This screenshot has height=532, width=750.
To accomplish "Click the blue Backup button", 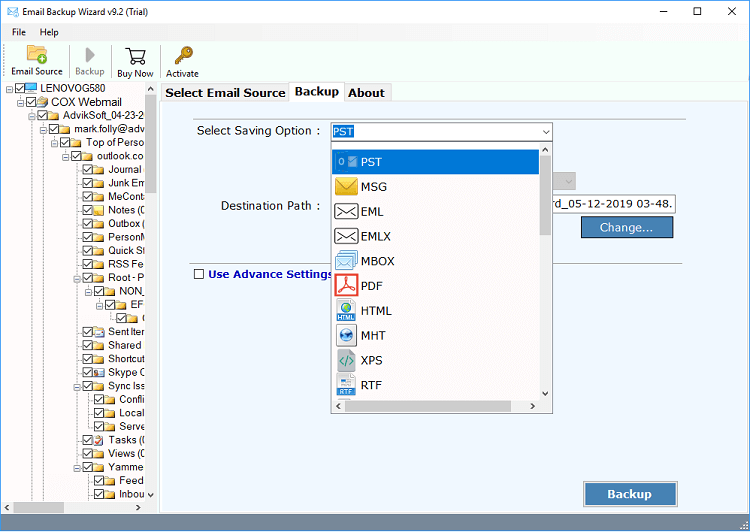I will click(630, 494).
